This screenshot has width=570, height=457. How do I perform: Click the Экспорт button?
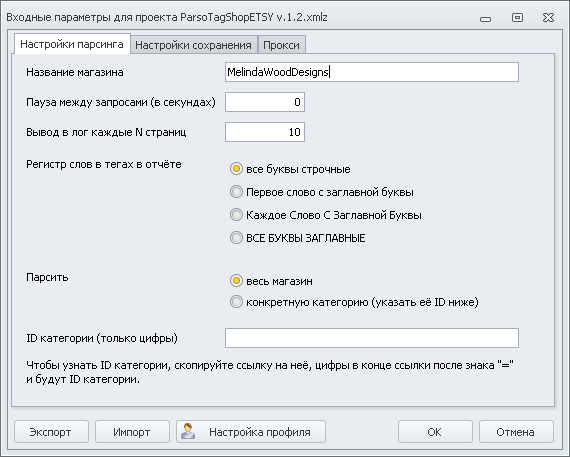pos(51,432)
